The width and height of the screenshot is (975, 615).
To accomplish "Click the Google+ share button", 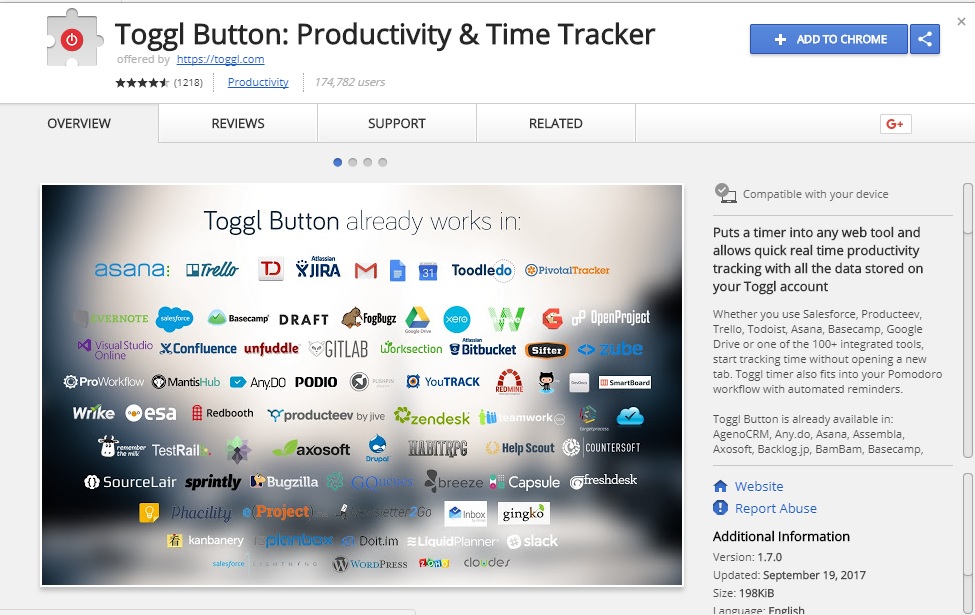I will [895, 124].
